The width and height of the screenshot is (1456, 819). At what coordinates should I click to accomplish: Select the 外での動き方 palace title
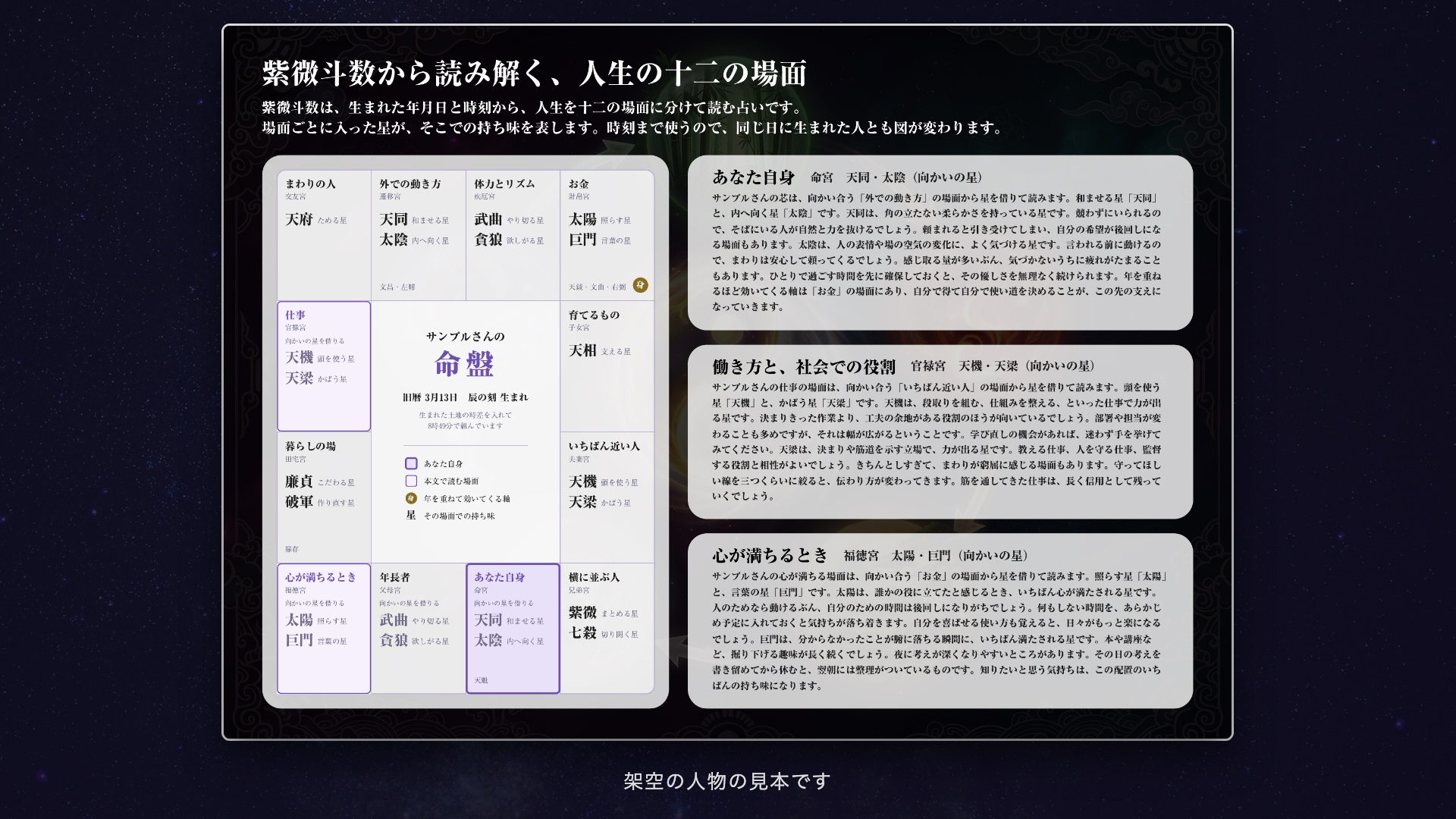pos(410,184)
